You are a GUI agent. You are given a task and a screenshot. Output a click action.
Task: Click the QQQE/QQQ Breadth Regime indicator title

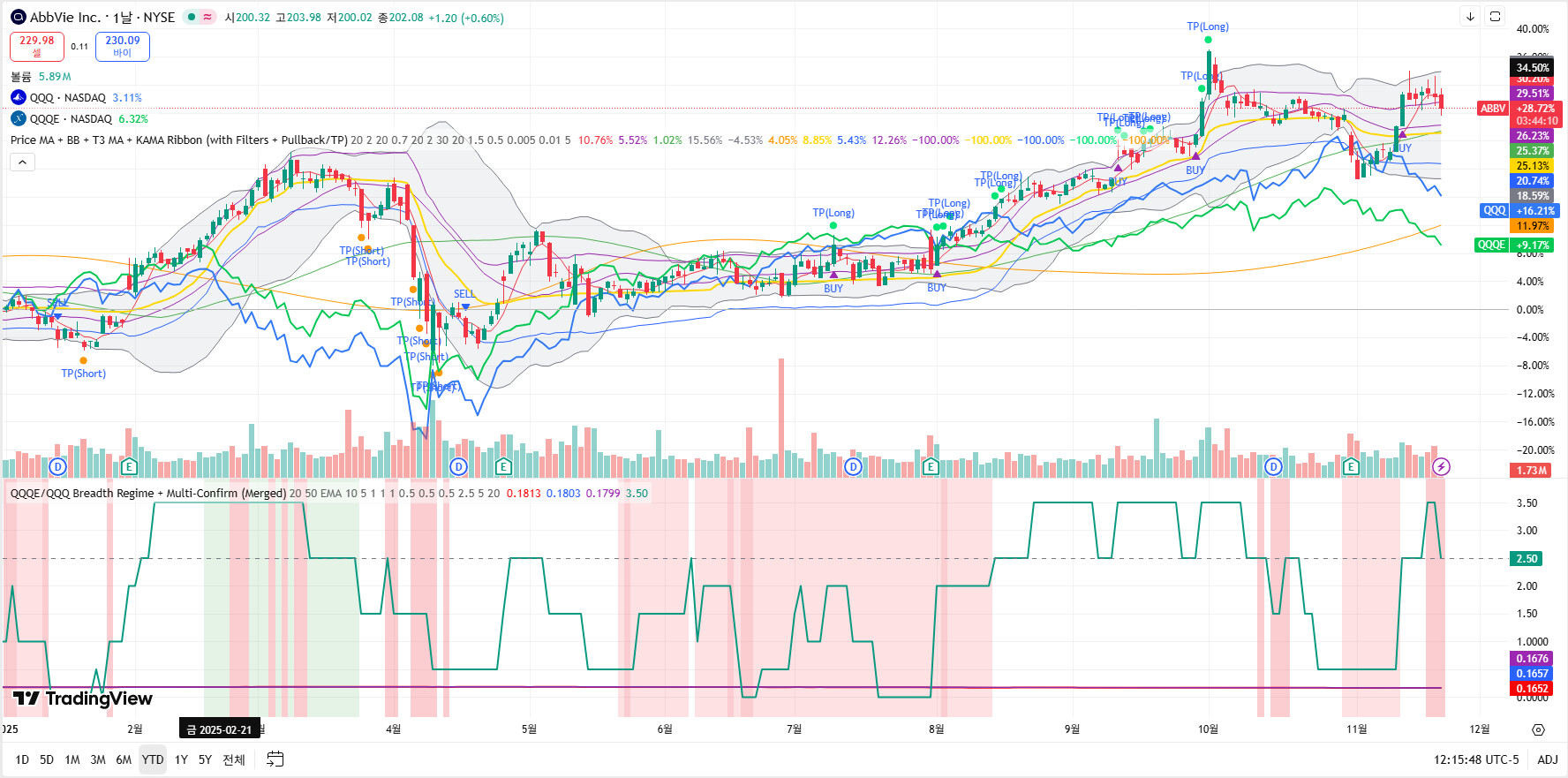pyautogui.click(x=148, y=493)
